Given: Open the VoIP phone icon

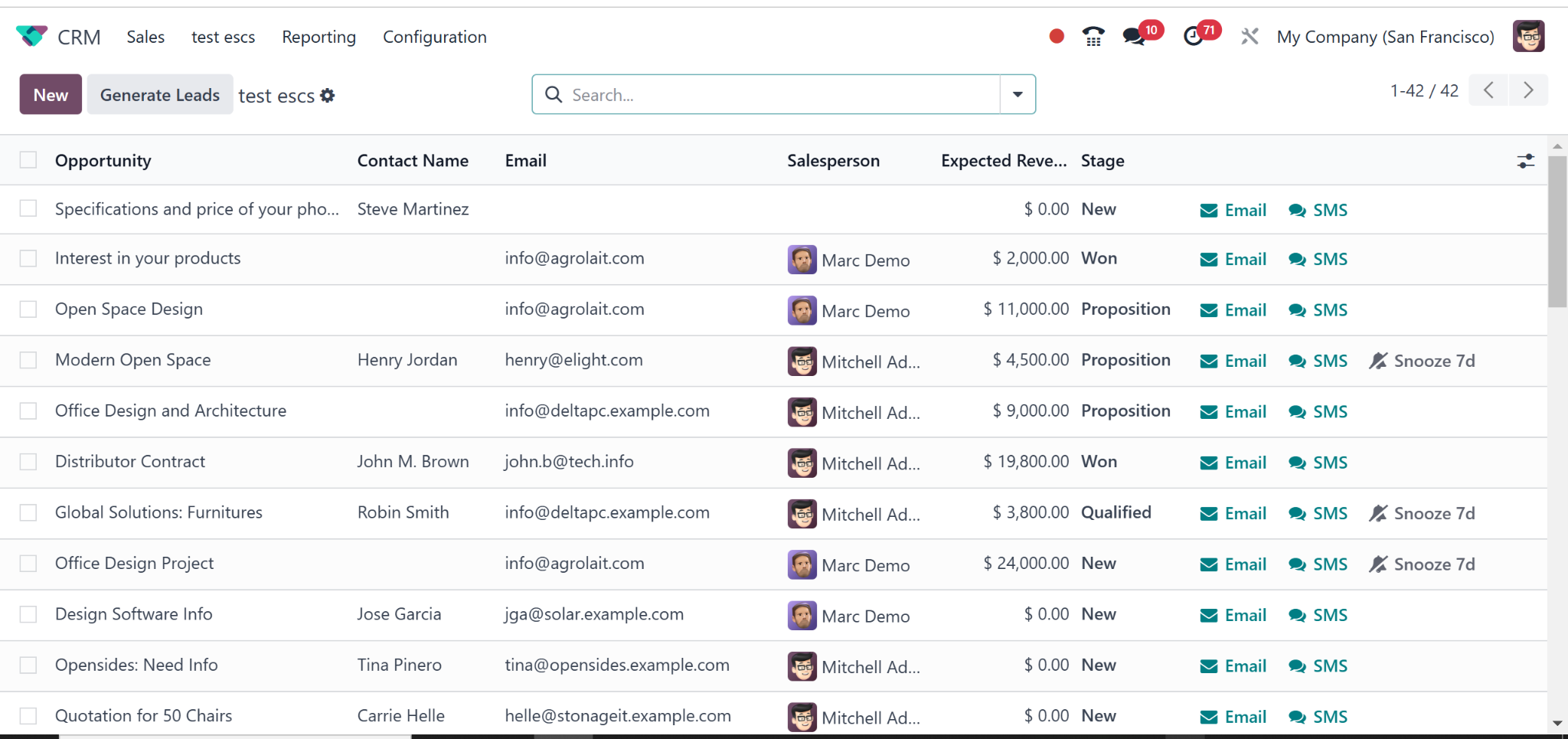Looking at the screenshot, I should (x=1093, y=36).
